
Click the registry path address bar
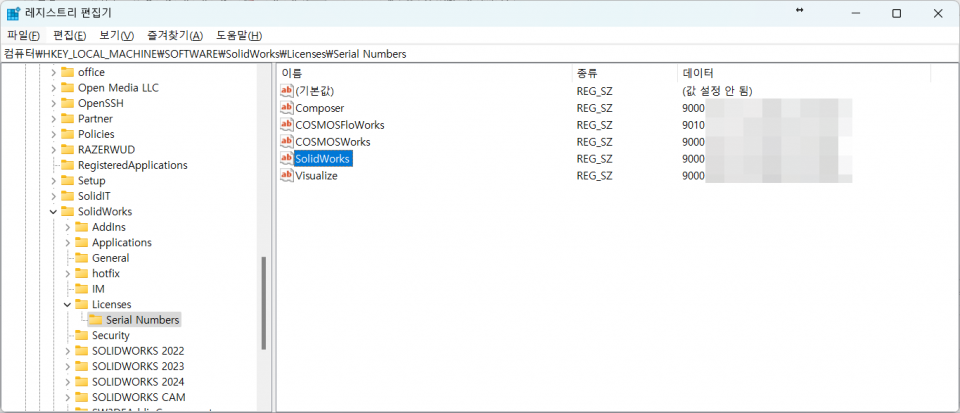(480, 54)
